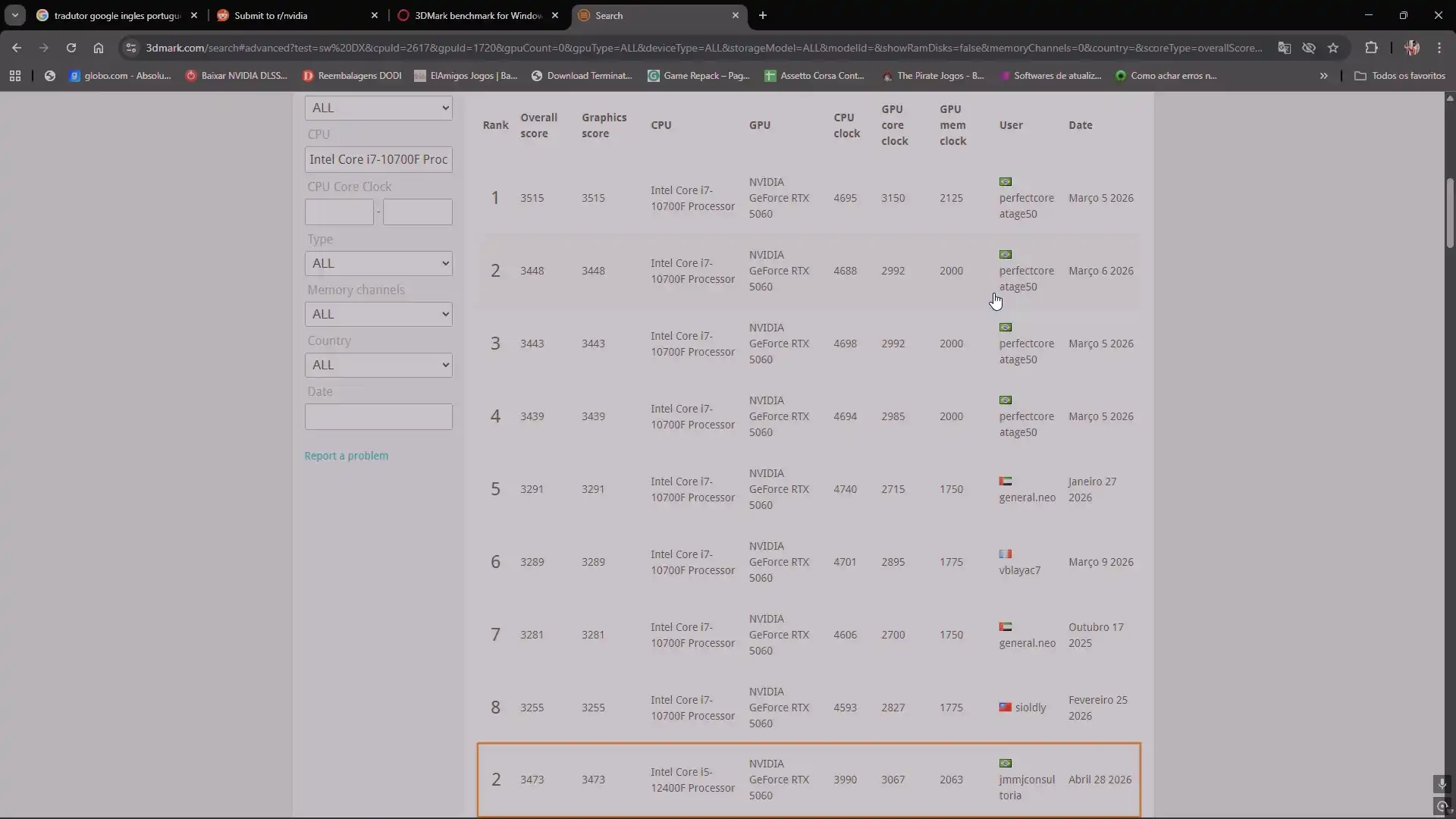1456x819 pixels.
Task: Focus the Date filter input field
Action: pos(378,416)
